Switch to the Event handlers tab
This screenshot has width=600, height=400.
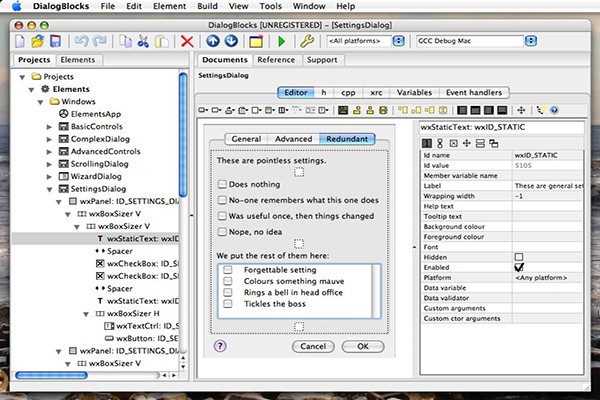[474, 93]
